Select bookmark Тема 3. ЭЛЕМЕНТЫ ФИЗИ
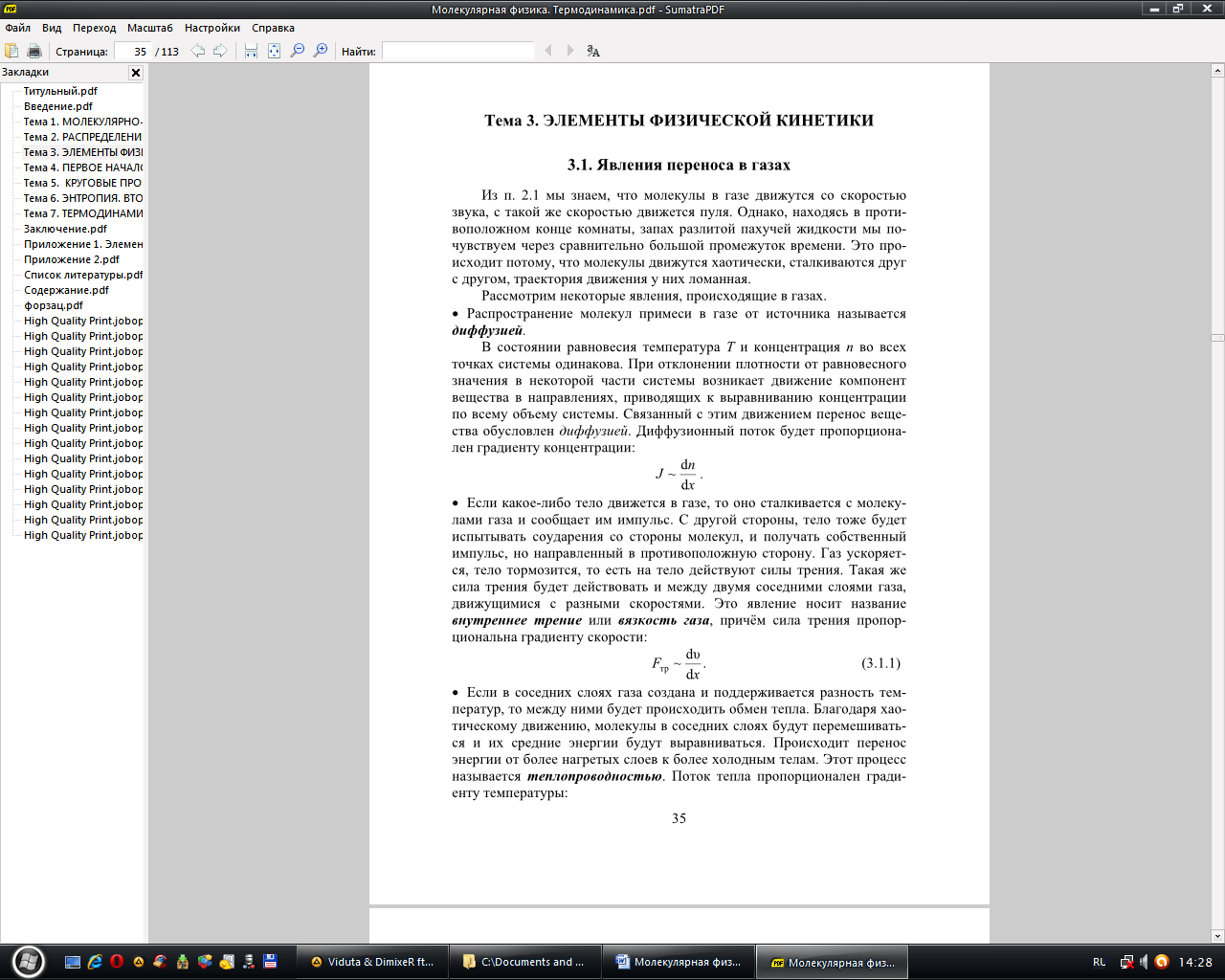 click(x=83, y=152)
